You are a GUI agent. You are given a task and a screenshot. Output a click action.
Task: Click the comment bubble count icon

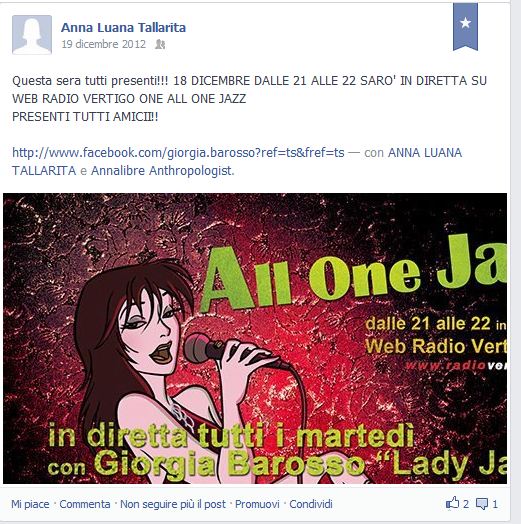tap(482, 504)
